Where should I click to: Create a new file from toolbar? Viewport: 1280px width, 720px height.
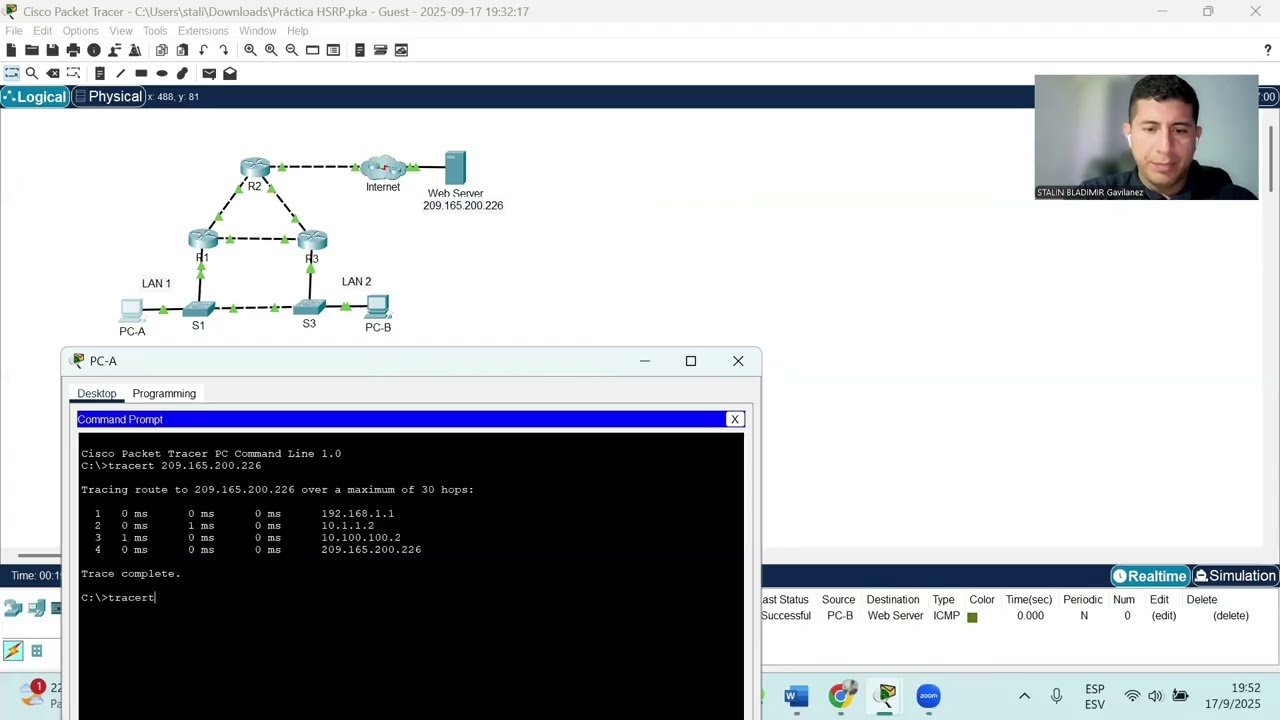11,50
